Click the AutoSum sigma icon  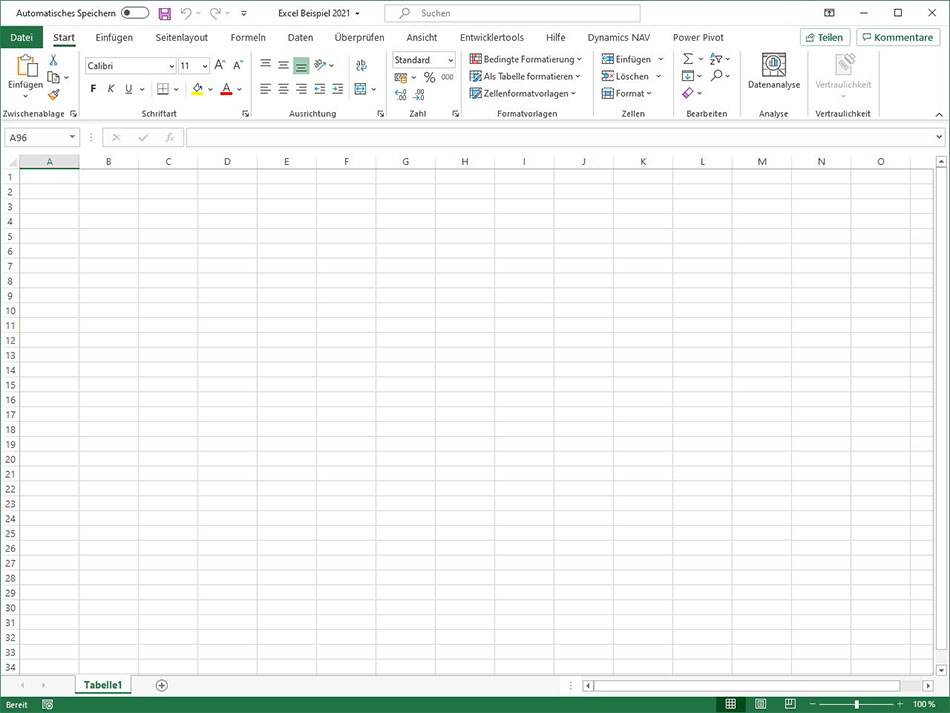pyautogui.click(x=688, y=59)
